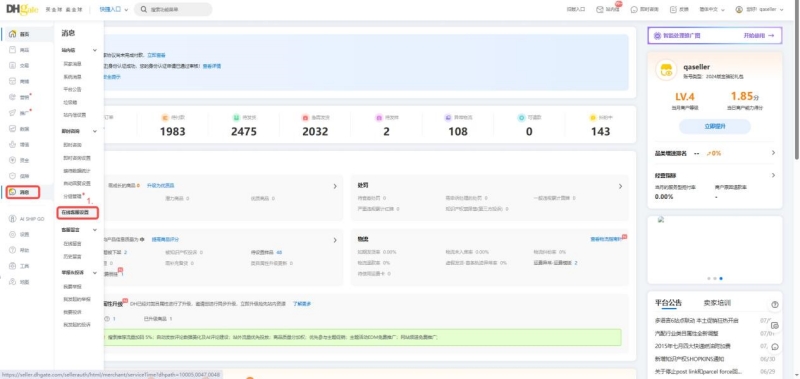
Task: Select the highlighted 在线客服设置 menu item
Action: click(x=78, y=212)
